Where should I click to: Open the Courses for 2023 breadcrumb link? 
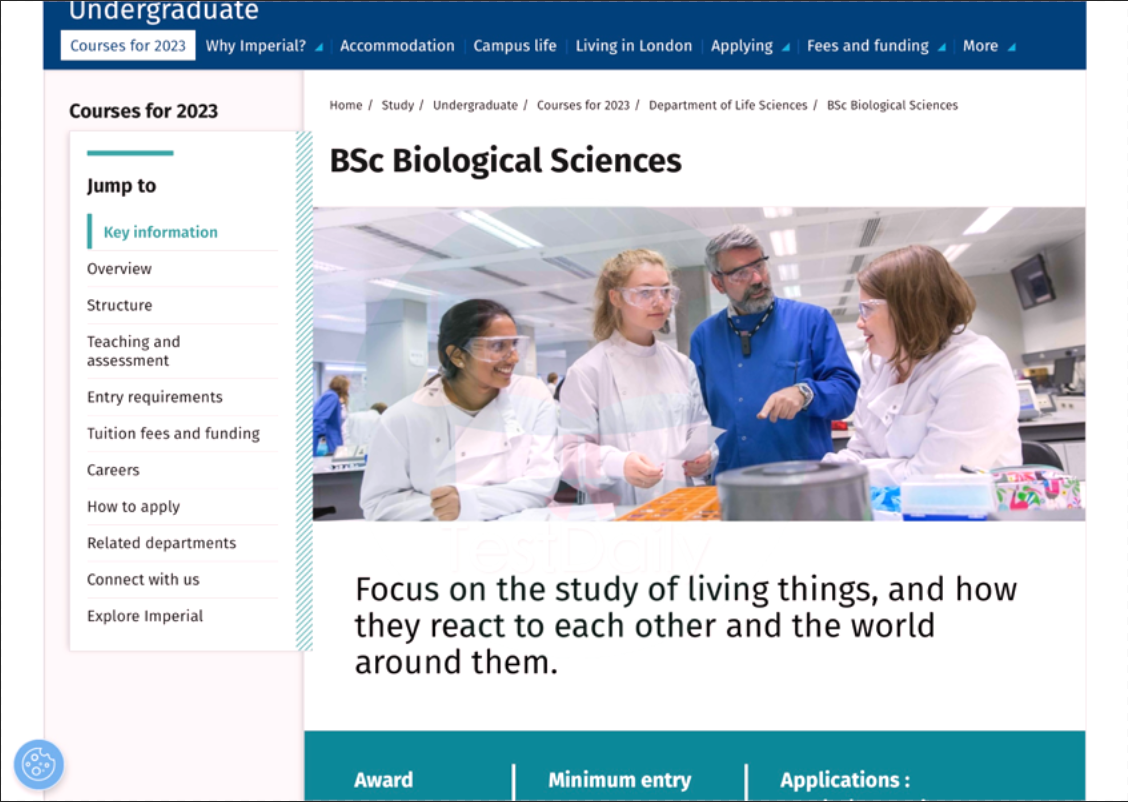point(583,105)
